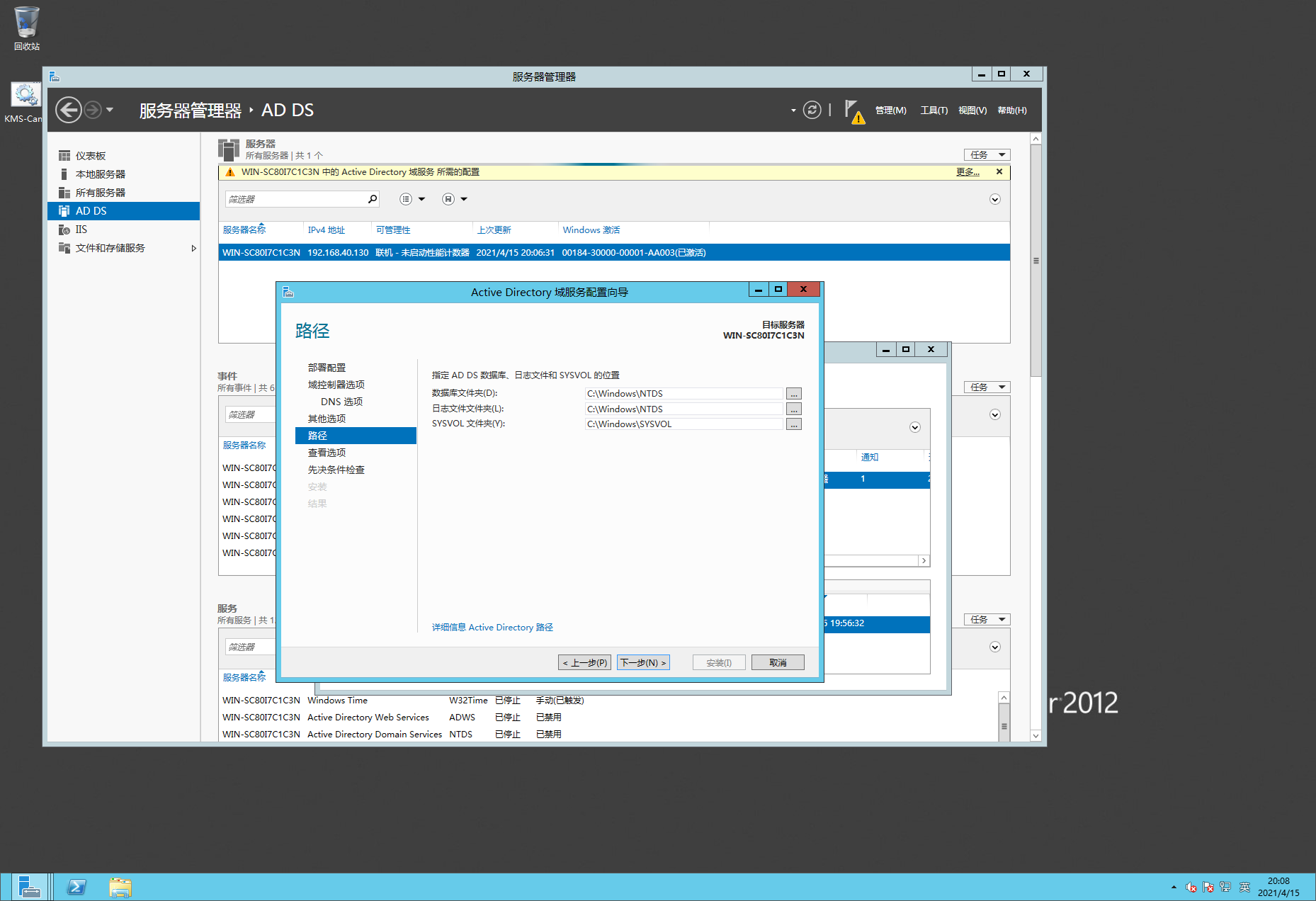Select AD DS in the sidebar

point(124,211)
